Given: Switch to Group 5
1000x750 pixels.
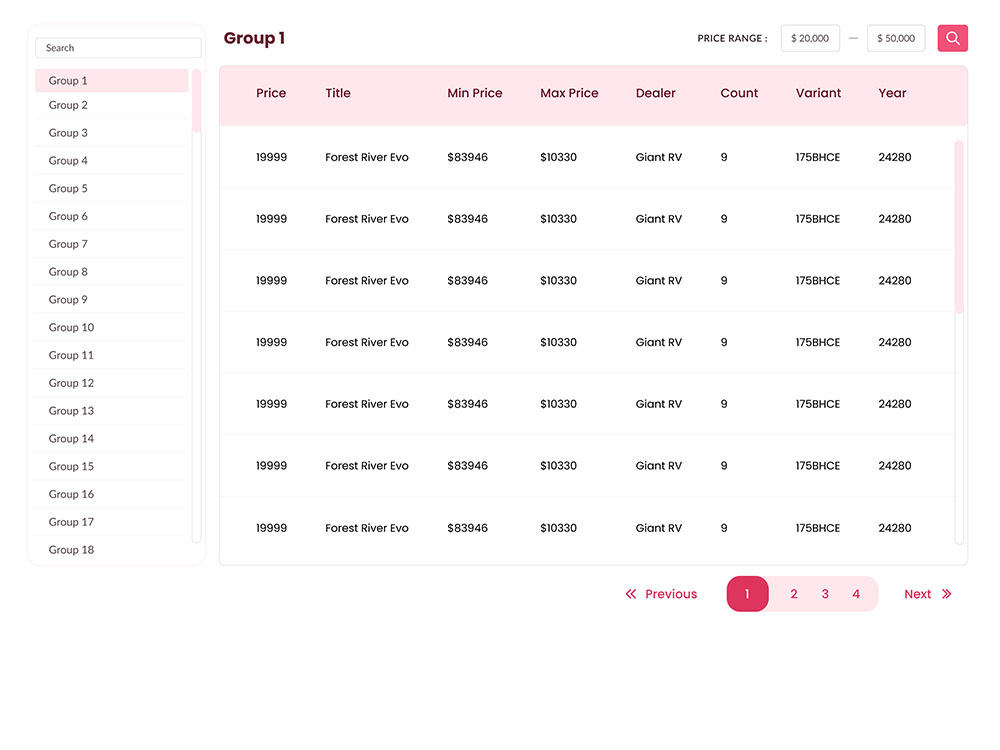Looking at the screenshot, I should [x=112, y=188].
